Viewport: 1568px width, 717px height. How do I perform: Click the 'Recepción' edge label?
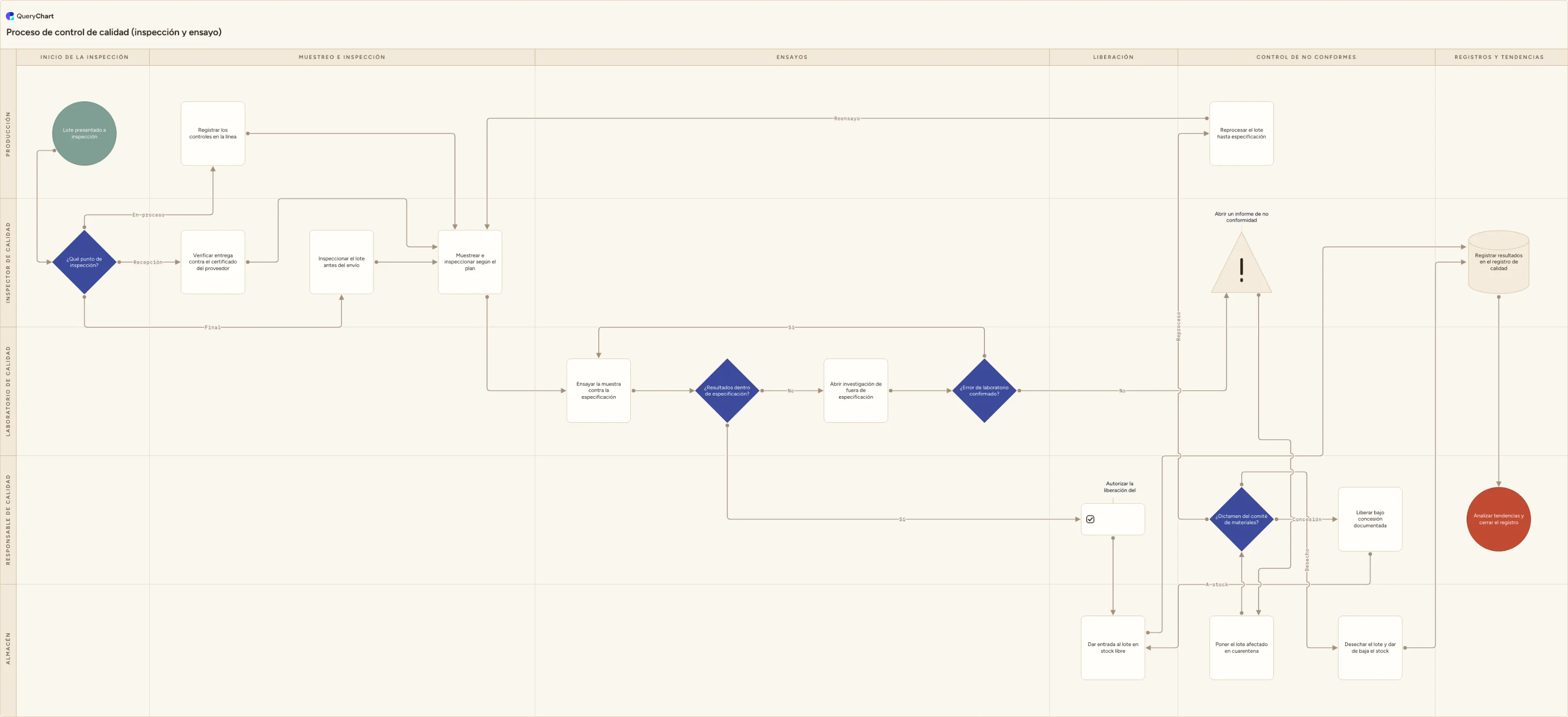coord(148,262)
